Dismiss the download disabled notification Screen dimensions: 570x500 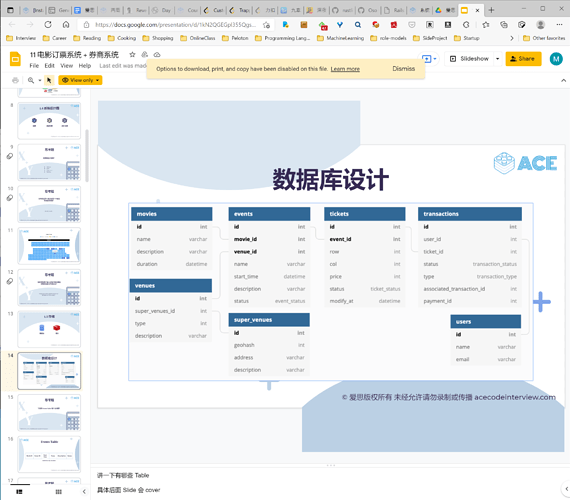click(x=403, y=69)
